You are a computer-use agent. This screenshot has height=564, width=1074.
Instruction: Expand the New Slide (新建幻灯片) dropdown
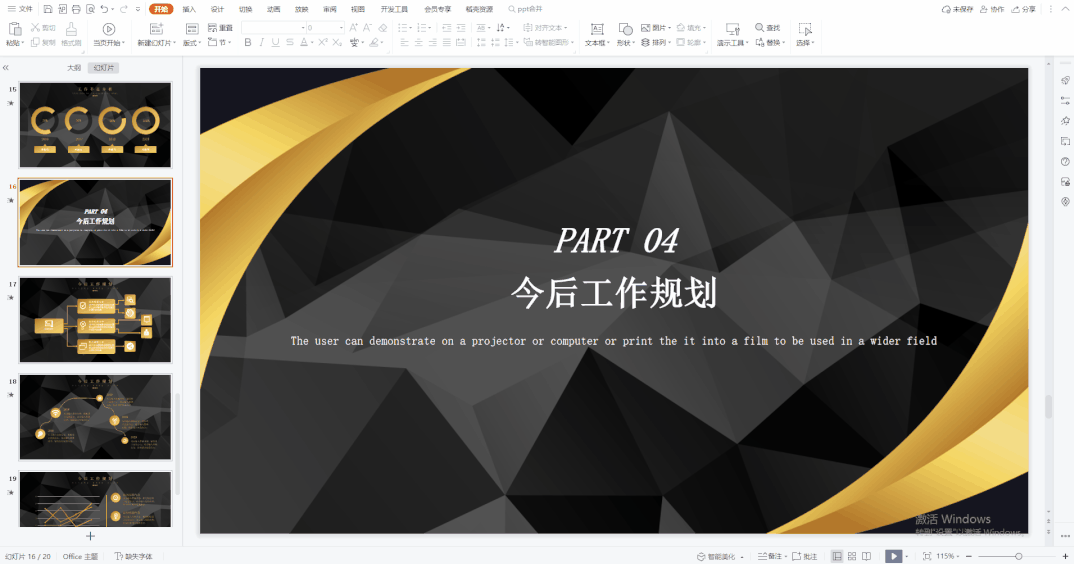[x=157, y=43]
